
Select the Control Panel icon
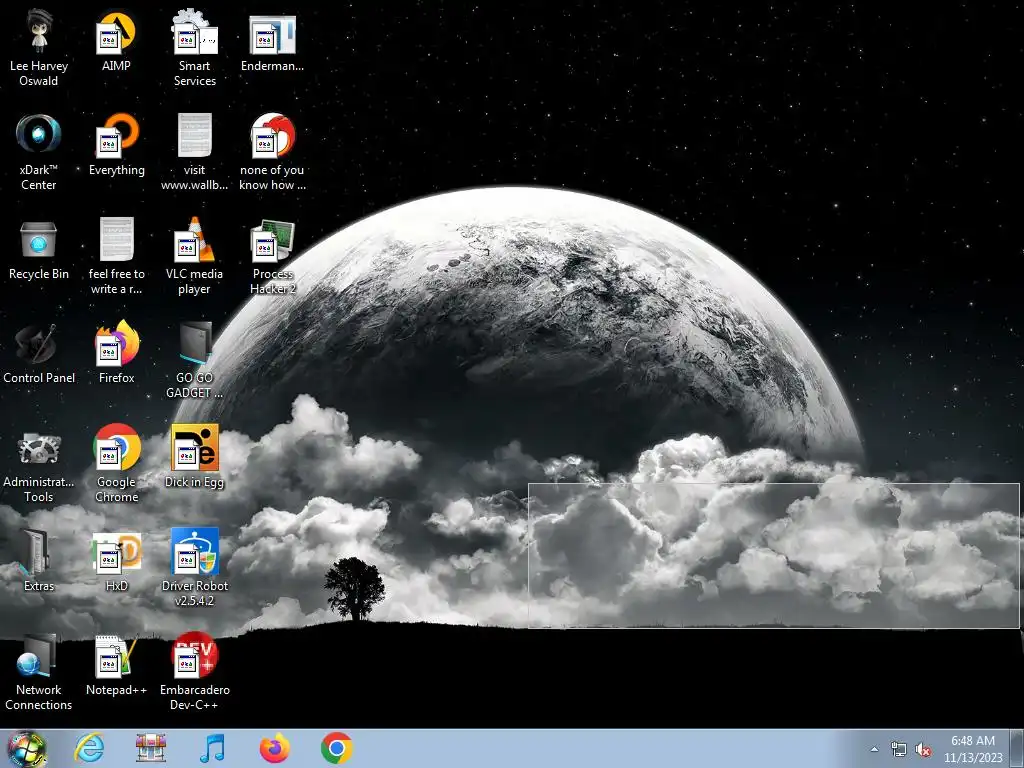[x=39, y=352]
